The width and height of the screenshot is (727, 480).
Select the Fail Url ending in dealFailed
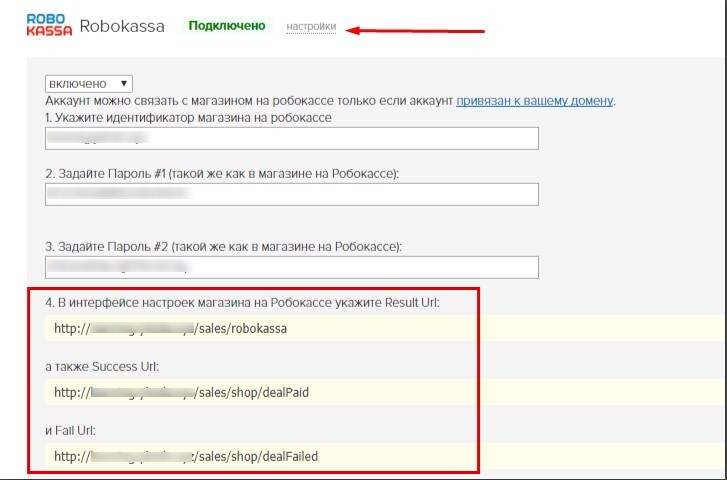(186, 457)
